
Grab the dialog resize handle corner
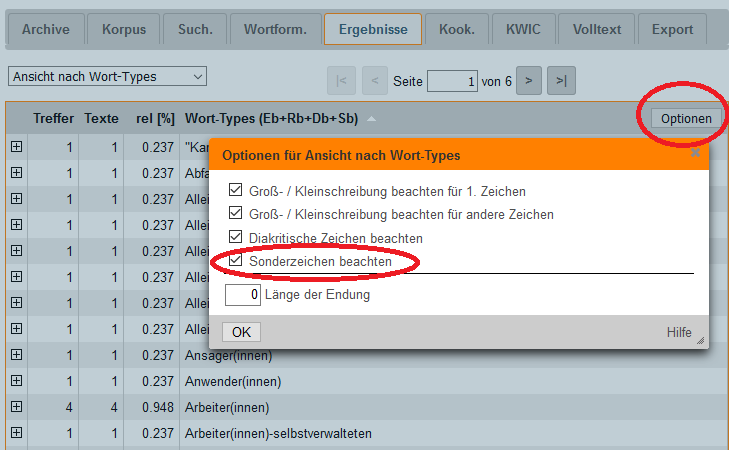[700, 341]
